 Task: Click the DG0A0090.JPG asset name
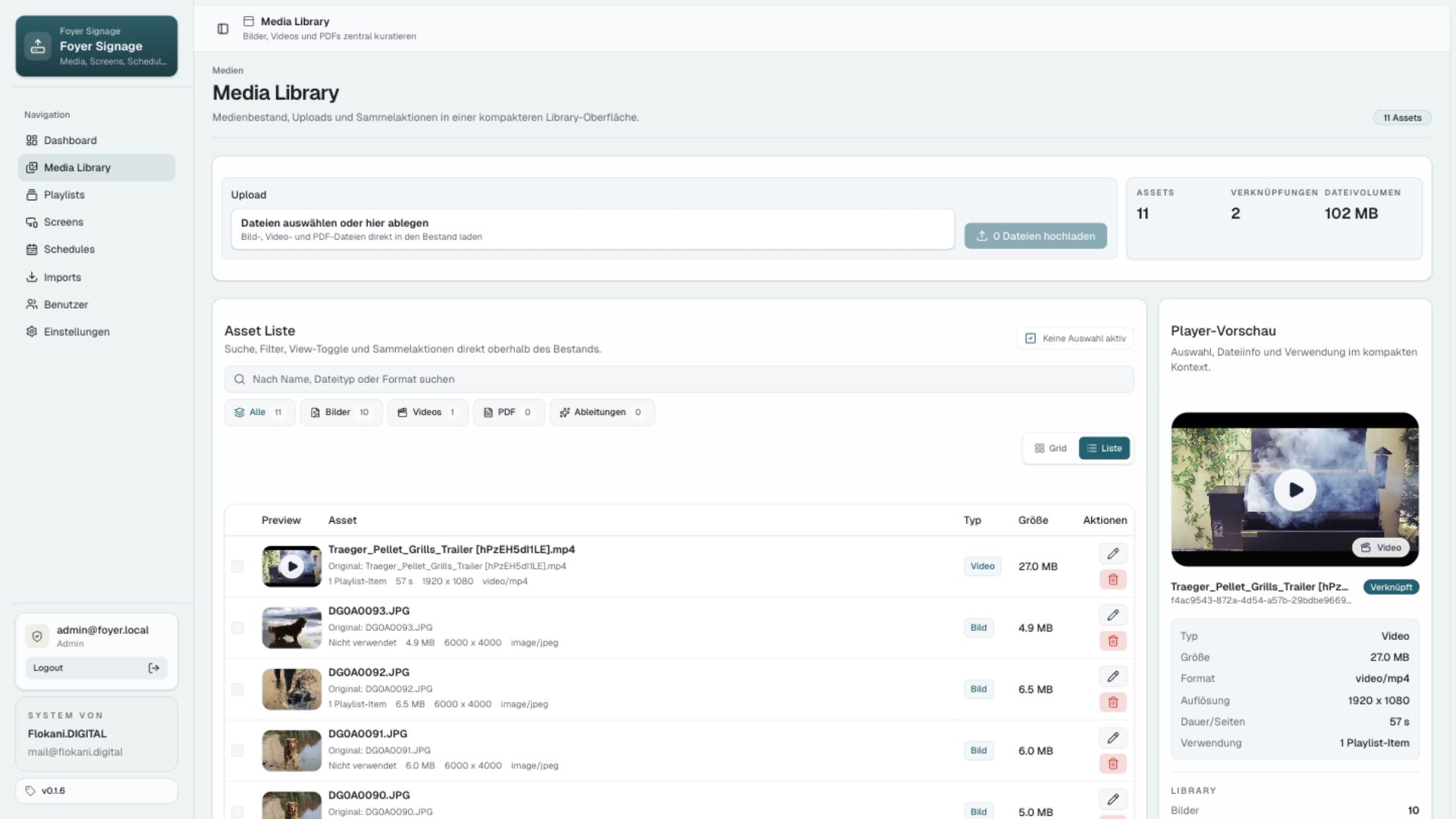pyautogui.click(x=369, y=795)
